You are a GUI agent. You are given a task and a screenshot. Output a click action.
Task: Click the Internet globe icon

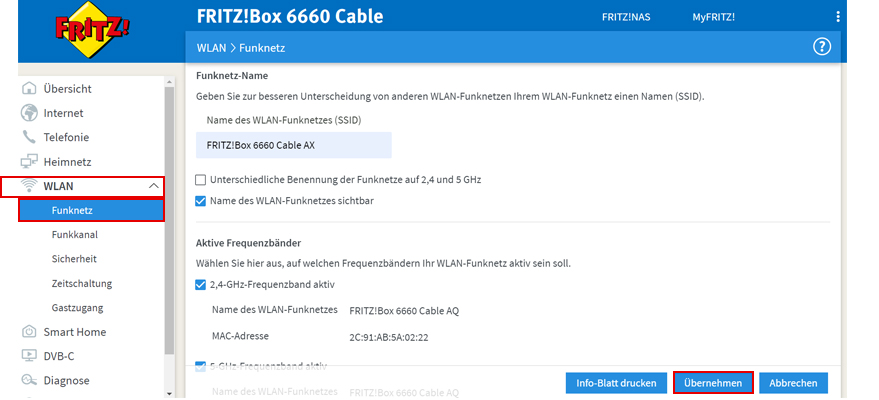pos(29,113)
